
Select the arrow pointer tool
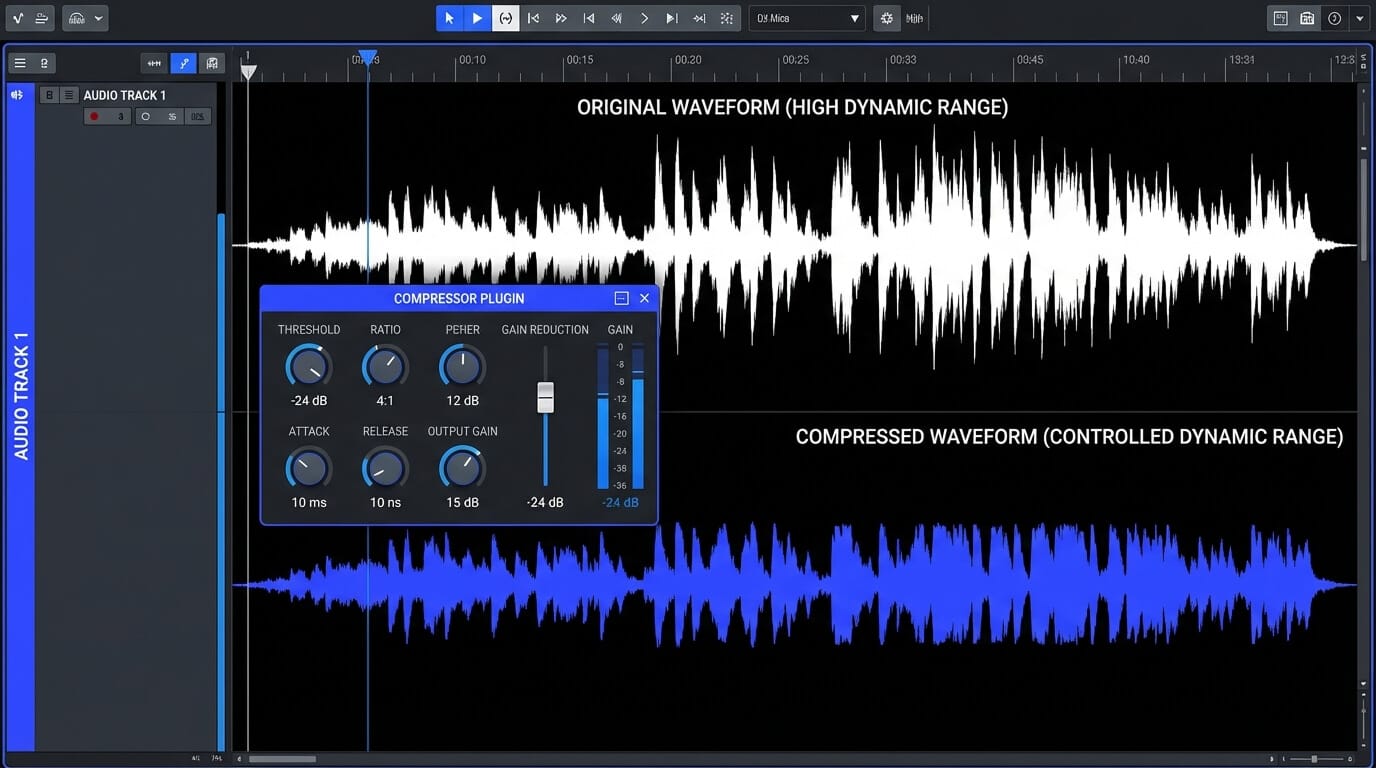(x=449, y=18)
